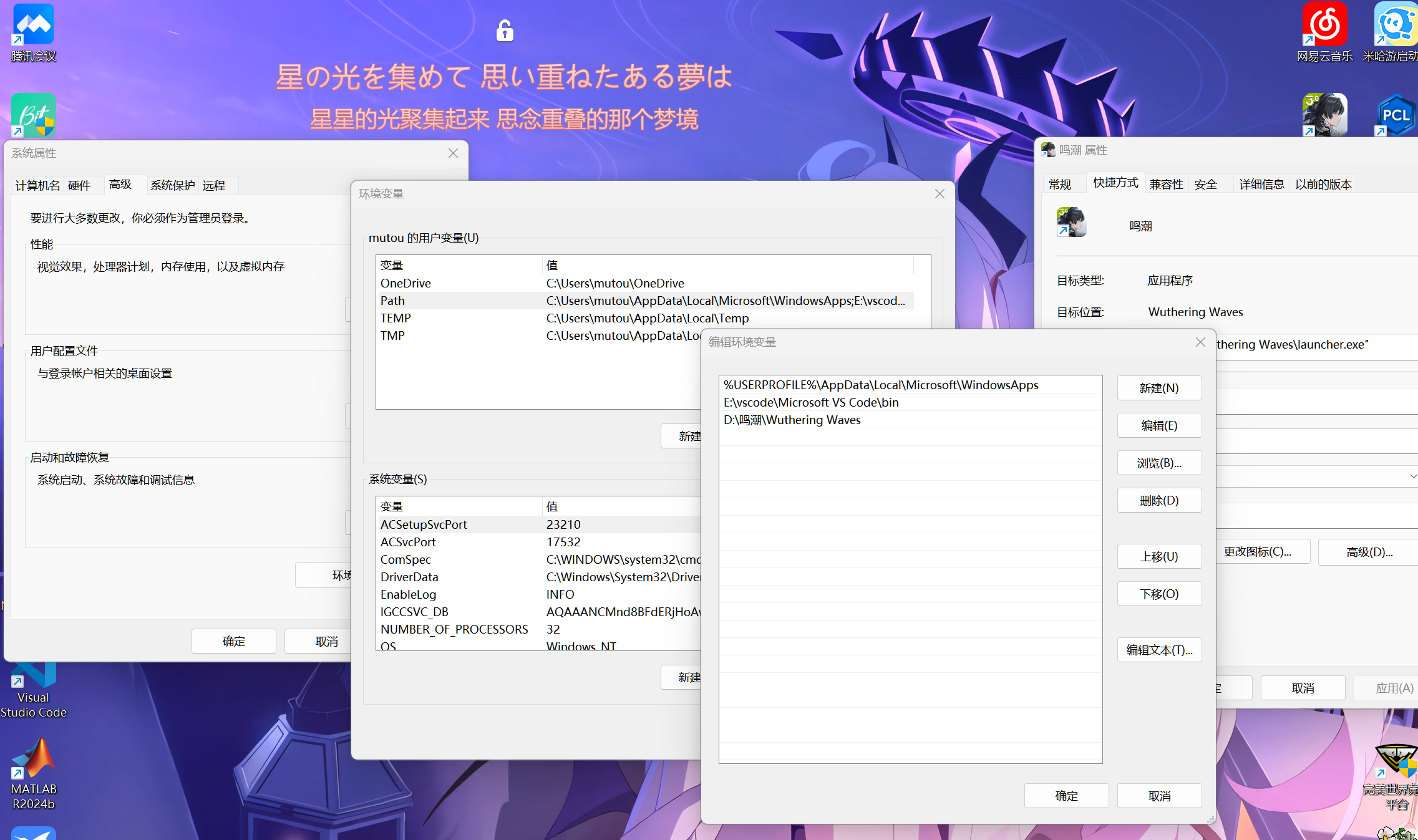Switch to the 硬件 tab in 系统属性
Screen dimensions: 1418x840
[79, 185]
